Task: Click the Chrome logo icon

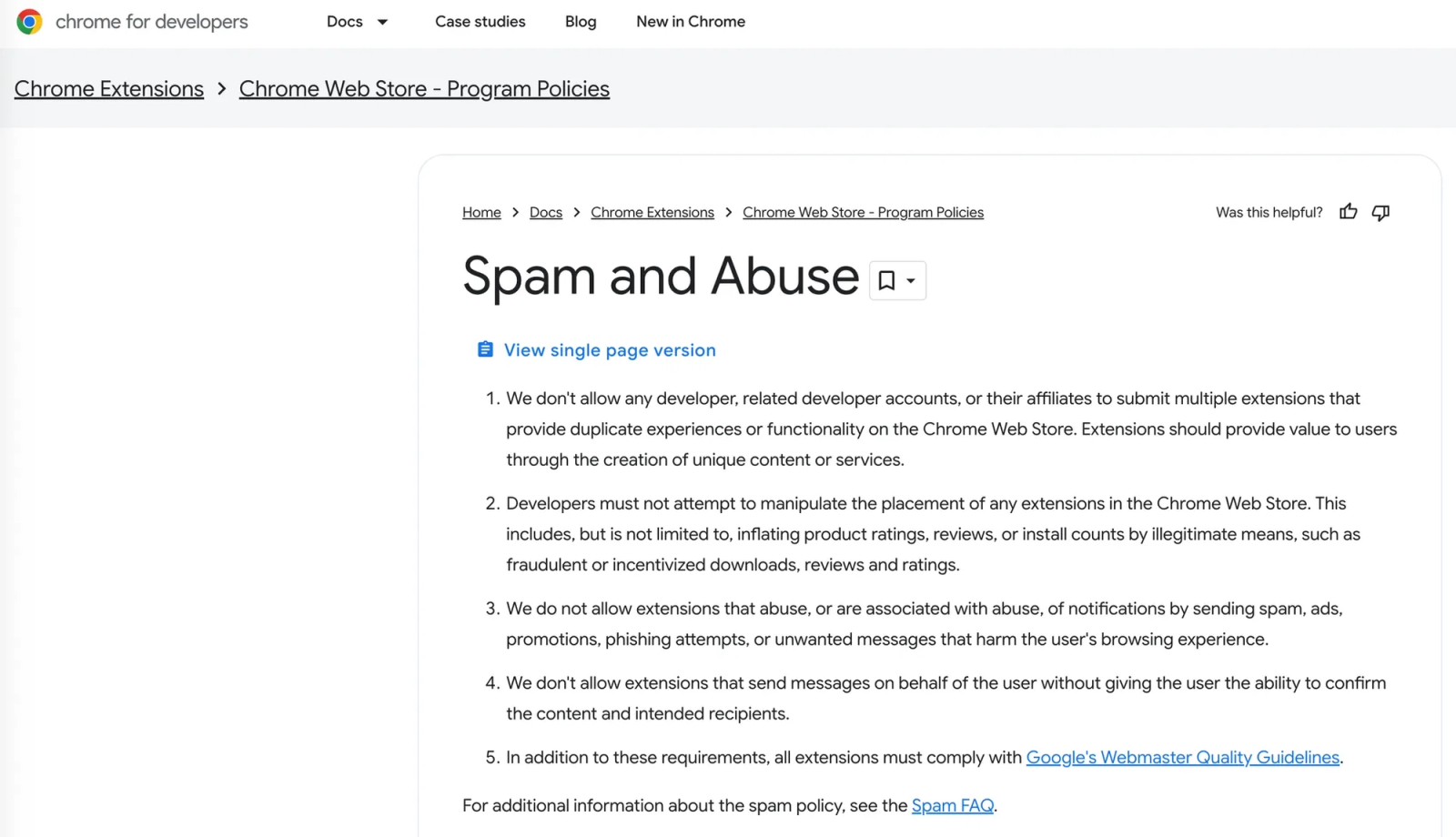Action: (29, 22)
